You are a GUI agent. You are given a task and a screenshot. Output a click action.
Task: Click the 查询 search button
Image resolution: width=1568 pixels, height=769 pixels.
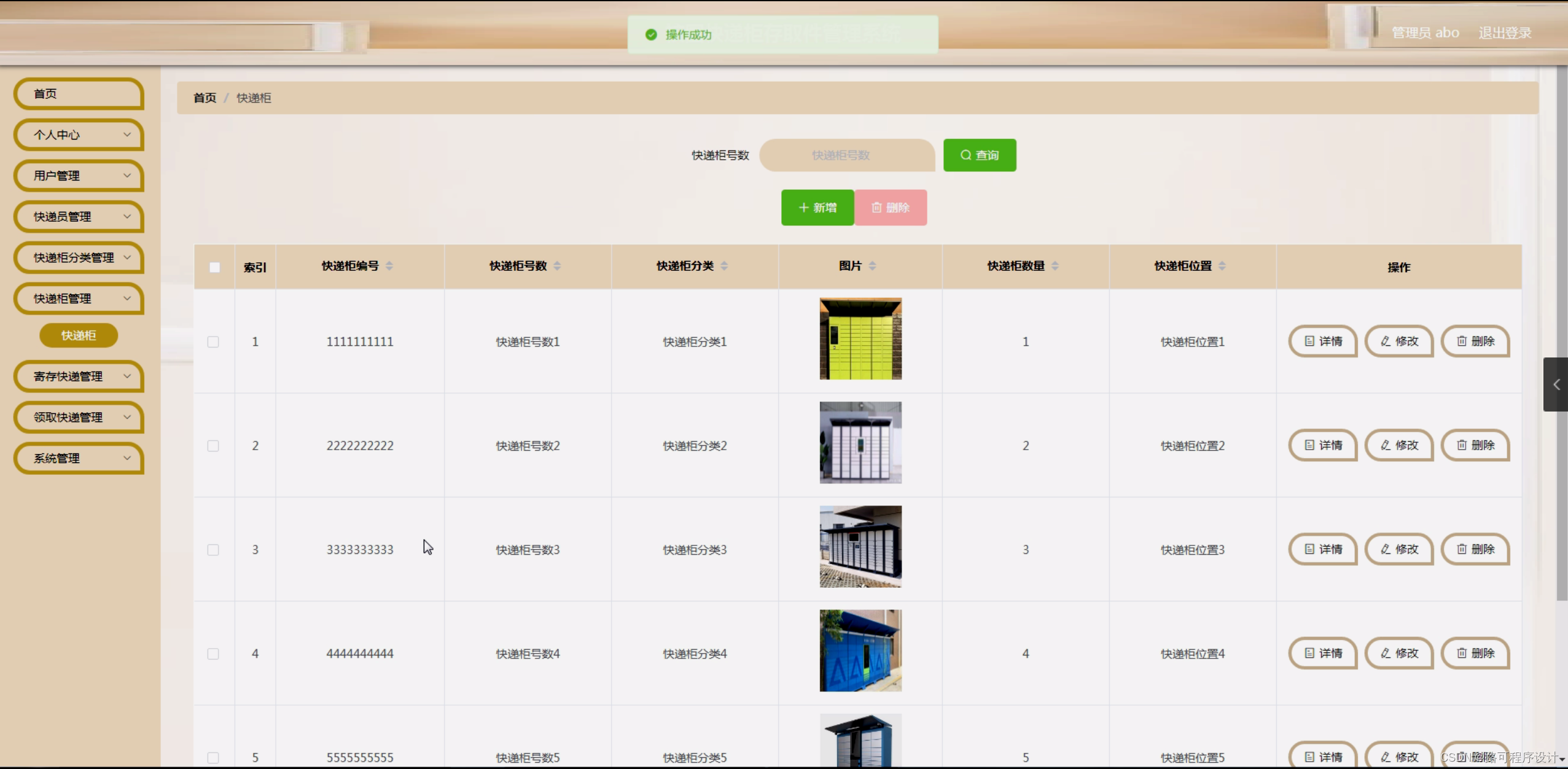pyautogui.click(x=979, y=155)
